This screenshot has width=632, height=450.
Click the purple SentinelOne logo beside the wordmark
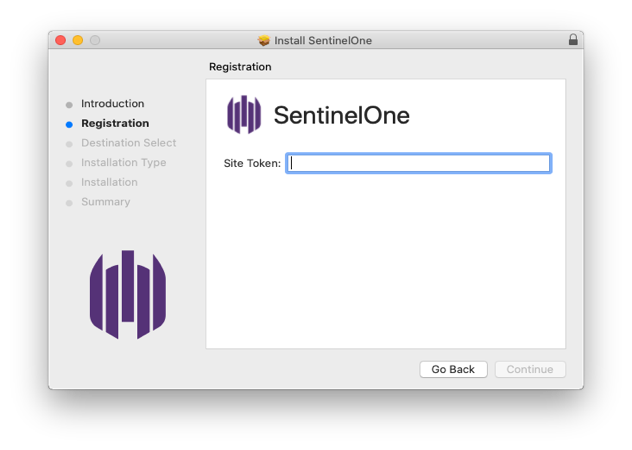pos(244,115)
